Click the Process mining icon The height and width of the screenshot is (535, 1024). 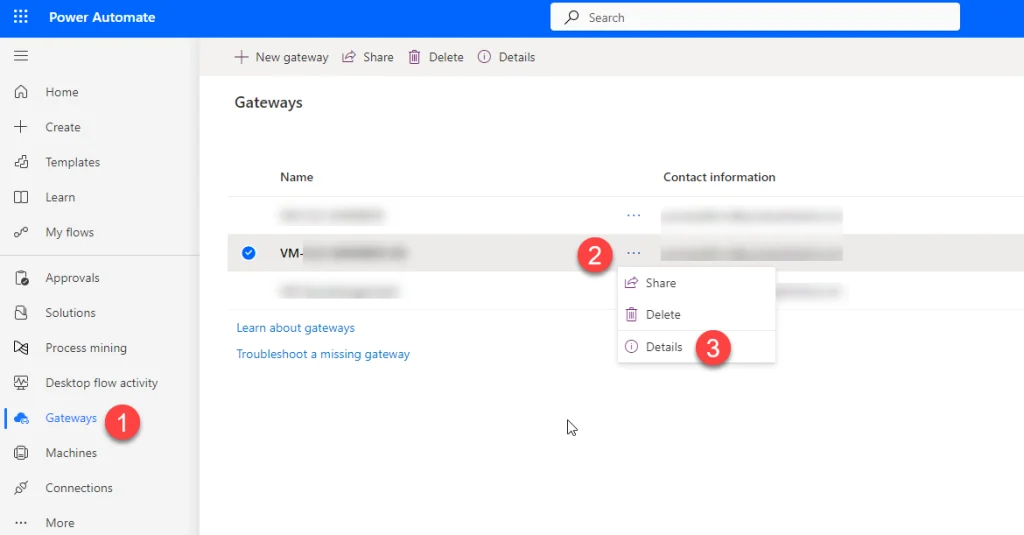coord(21,348)
